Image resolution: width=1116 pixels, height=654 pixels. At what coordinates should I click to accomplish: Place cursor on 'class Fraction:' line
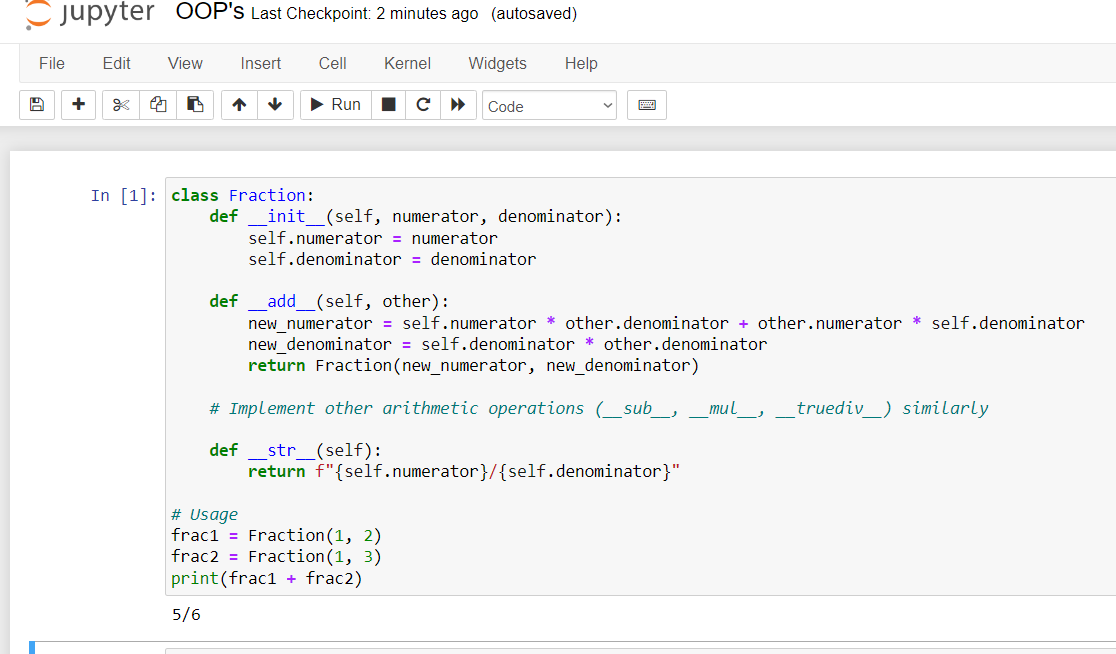[x=243, y=196]
